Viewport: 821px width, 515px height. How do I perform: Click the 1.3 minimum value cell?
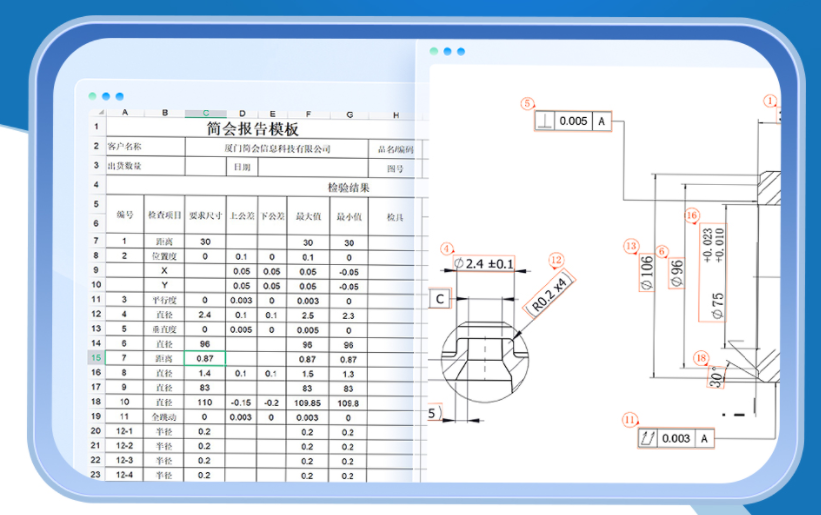(x=348, y=374)
